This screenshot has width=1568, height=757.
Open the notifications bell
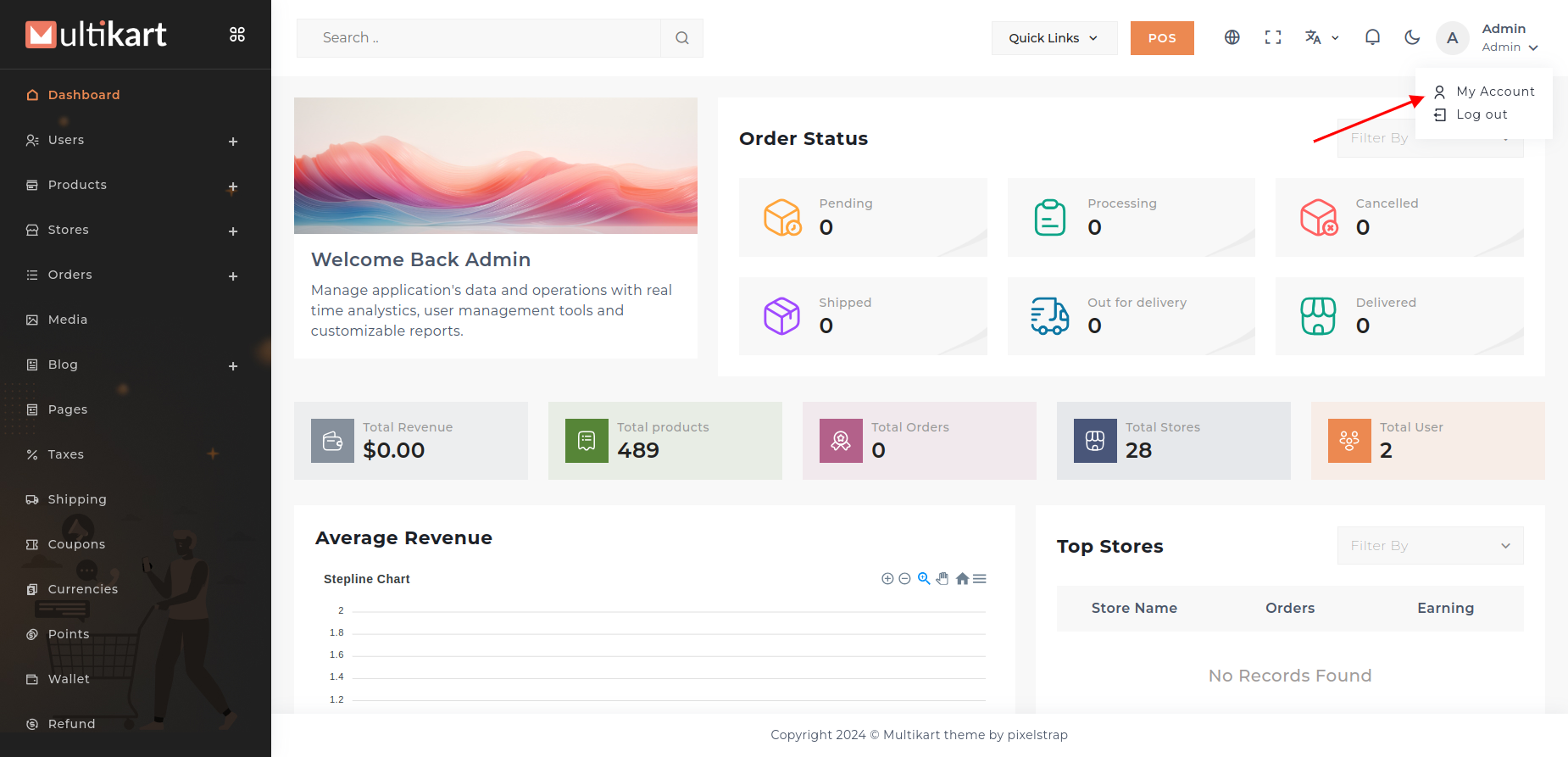pyautogui.click(x=1372, y=37)
